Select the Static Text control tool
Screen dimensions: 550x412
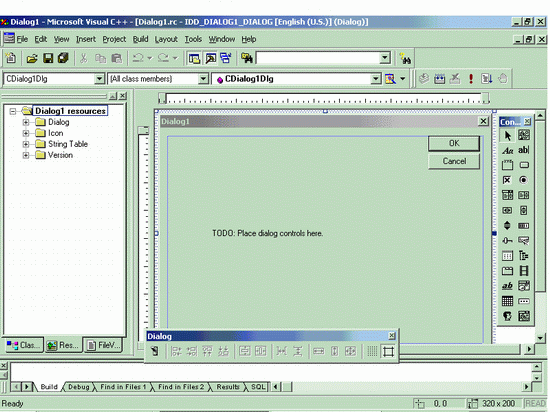click(x=507, y=150)
